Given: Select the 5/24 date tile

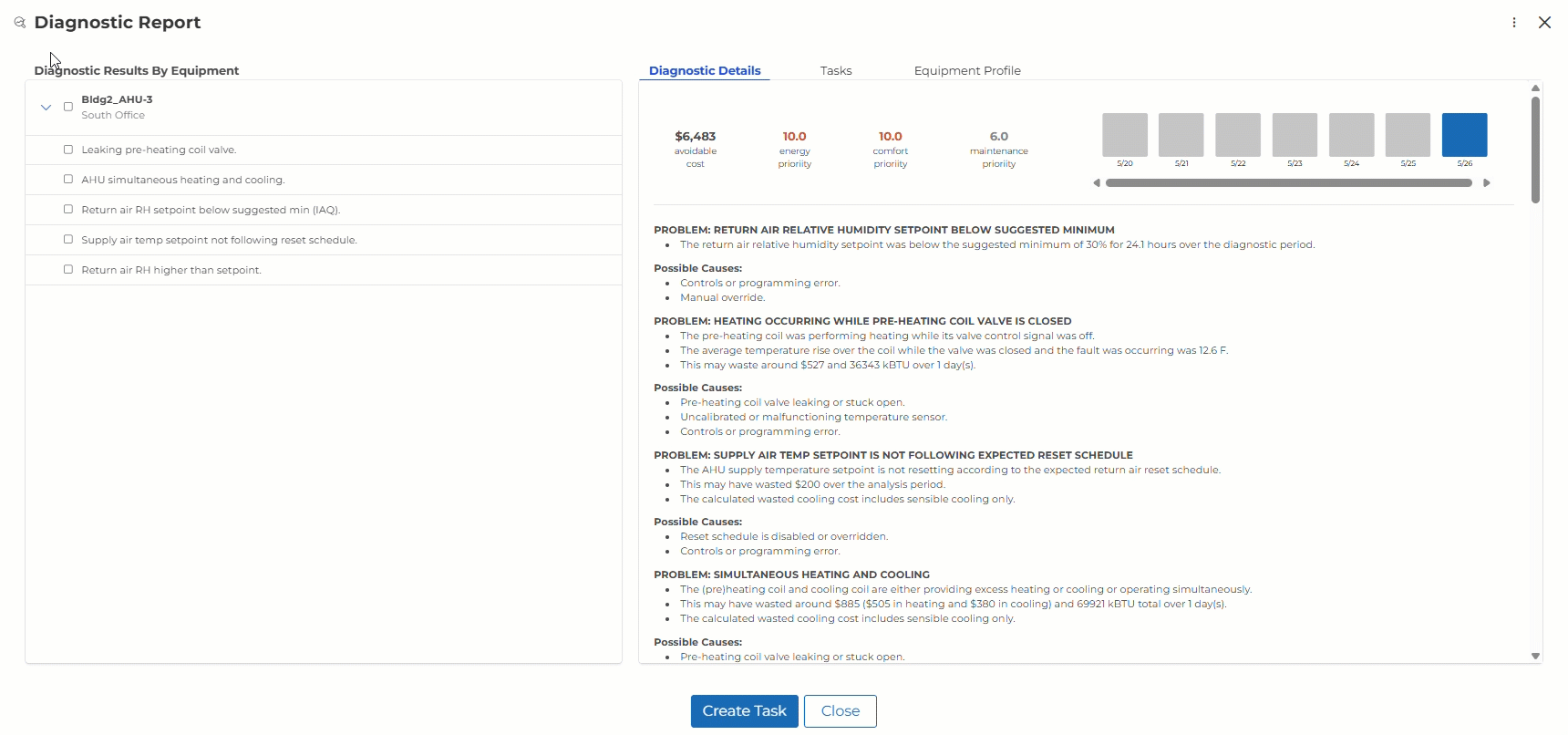Looking at the screenshot, I should (x=1352, y=135).
